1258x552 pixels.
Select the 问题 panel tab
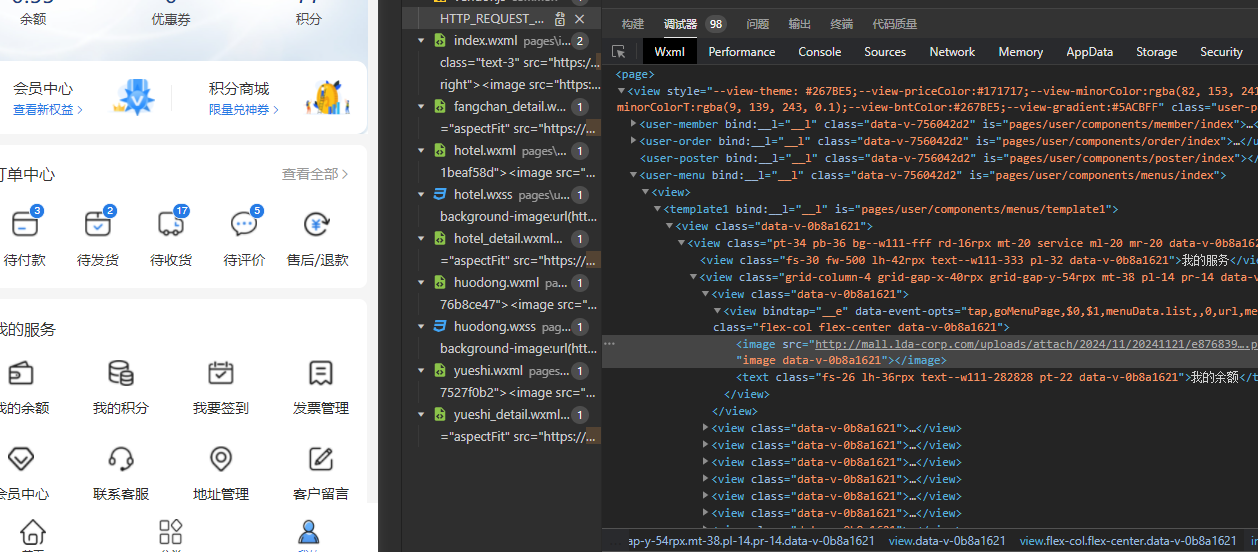[x=757, y=24]
